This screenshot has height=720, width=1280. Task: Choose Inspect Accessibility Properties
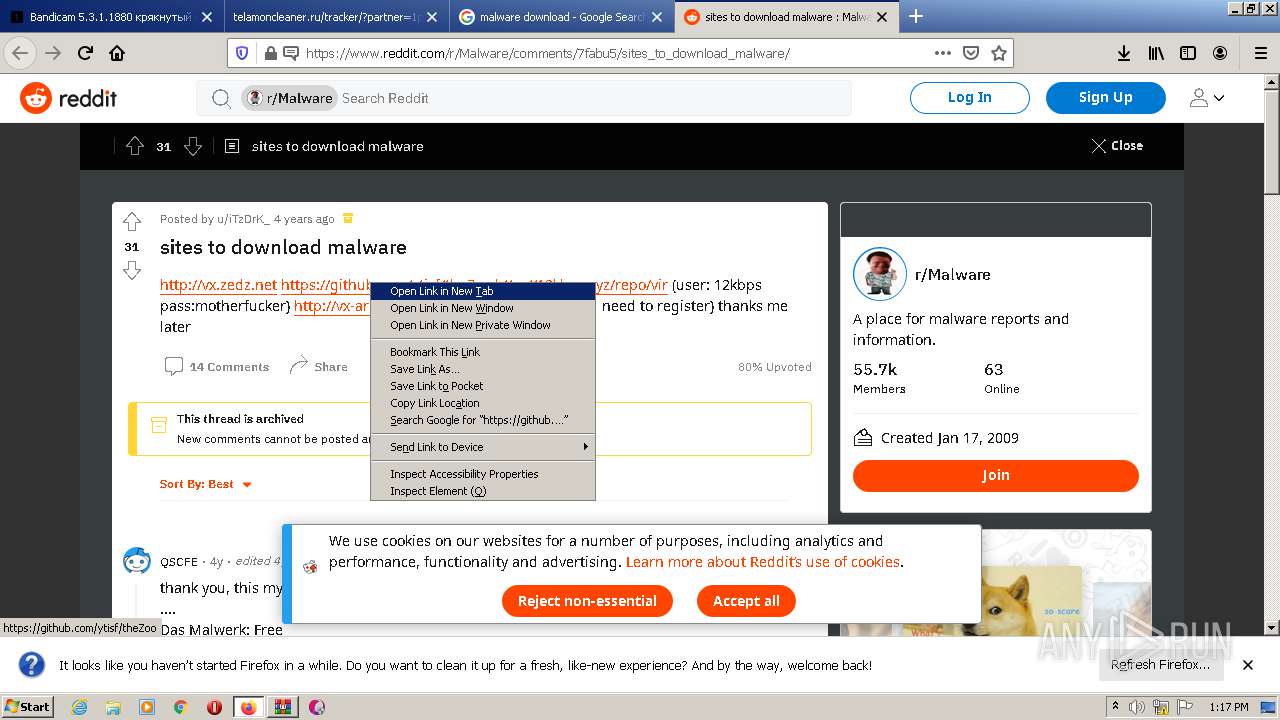coord(483,474)
